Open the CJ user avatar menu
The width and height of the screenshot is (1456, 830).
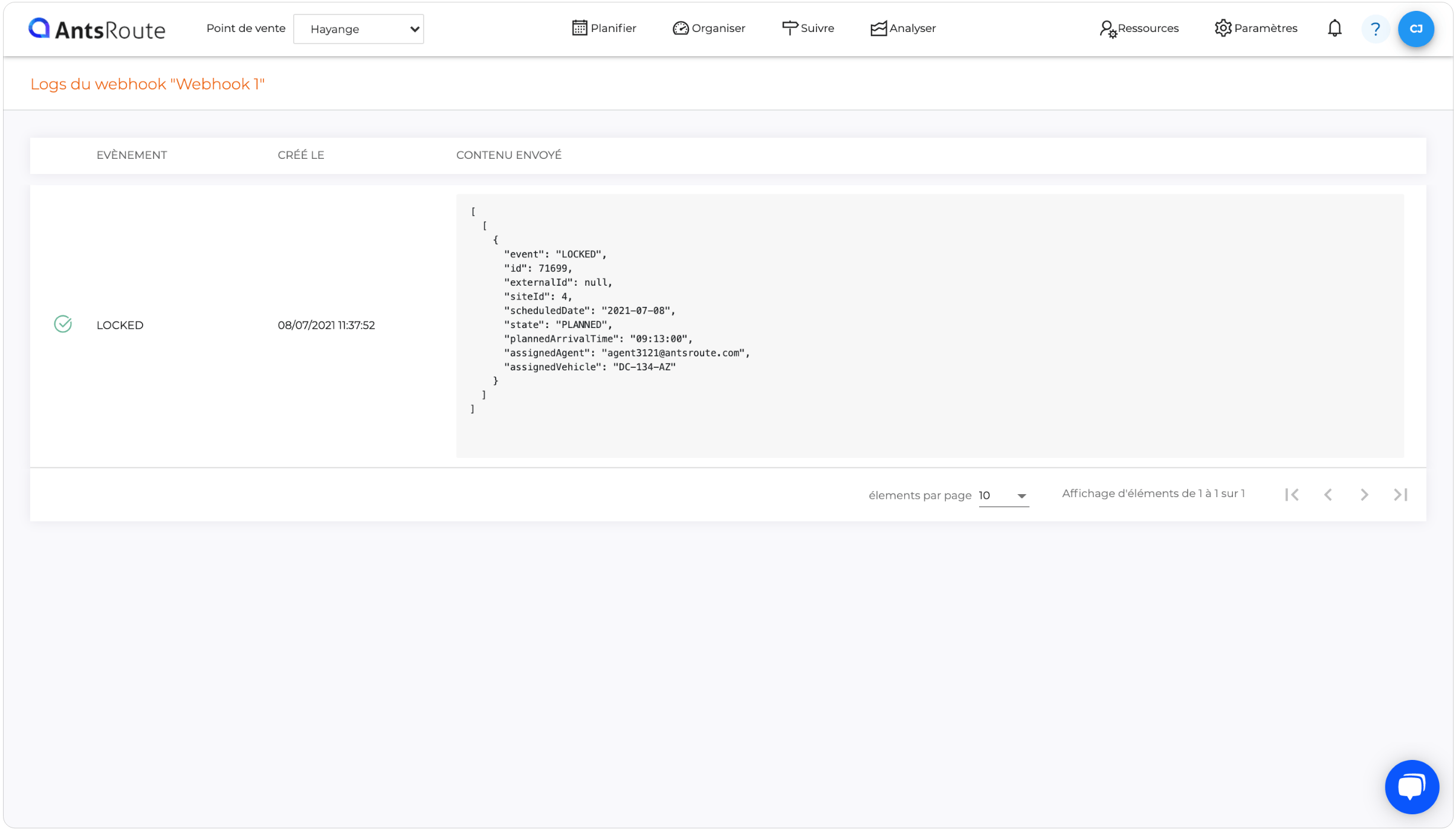pyautogui.click(x=1416, y=28)
